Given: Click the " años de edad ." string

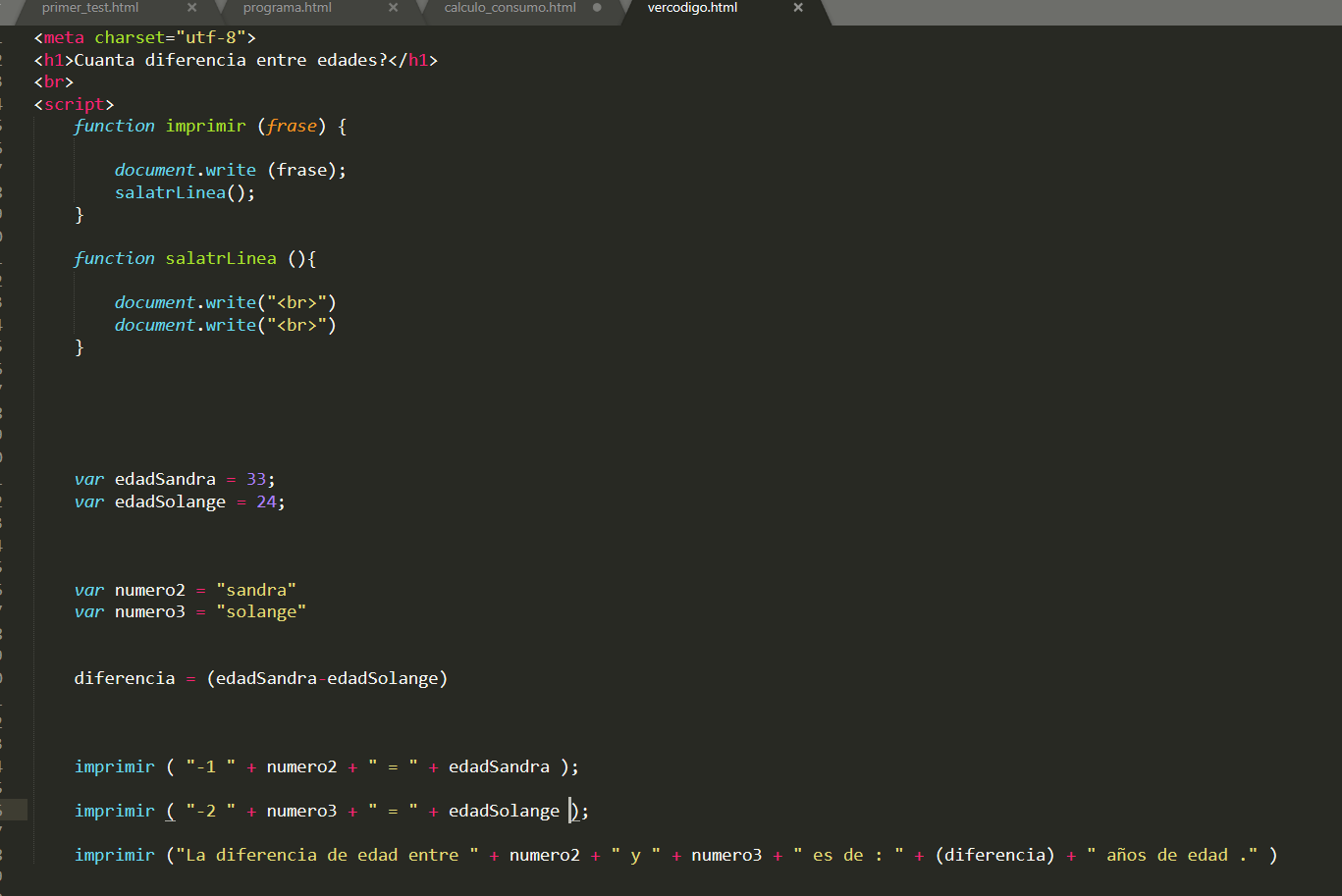Looking at the screenshot, I should pyautogui.click(x=1172, y=855).
